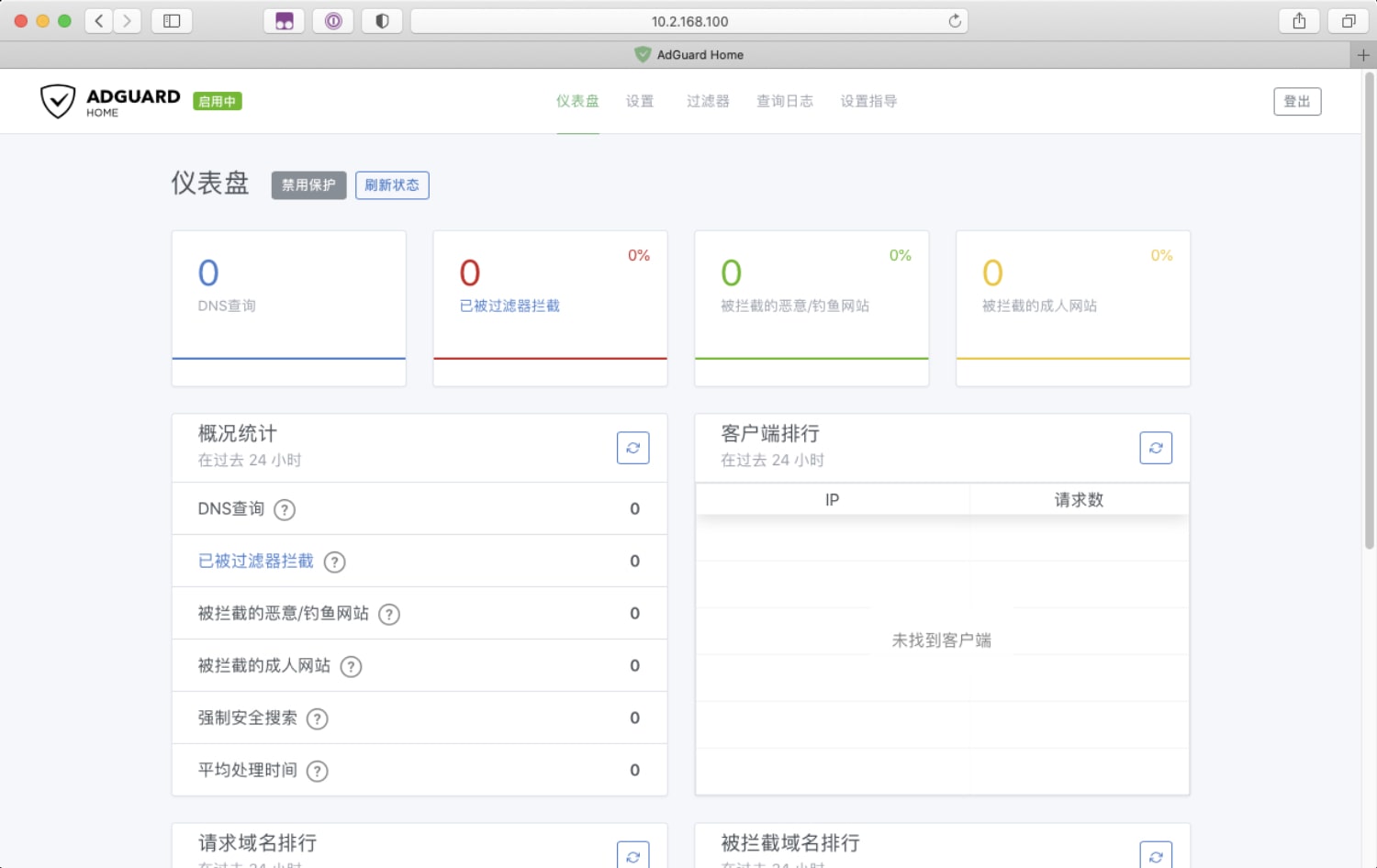Open the AdGuard Home logo
Viewport: 1377px width, 868px height.
[110, 101]
